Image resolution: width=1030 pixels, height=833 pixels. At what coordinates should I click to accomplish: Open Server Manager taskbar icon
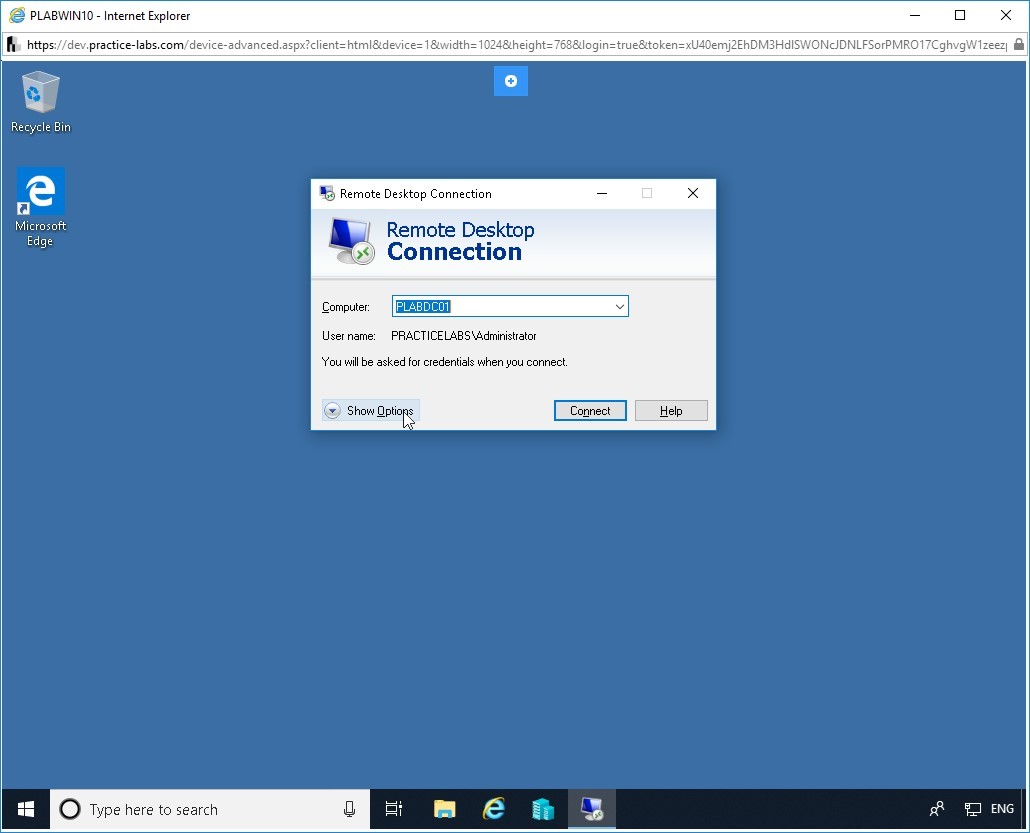point(543,809)
